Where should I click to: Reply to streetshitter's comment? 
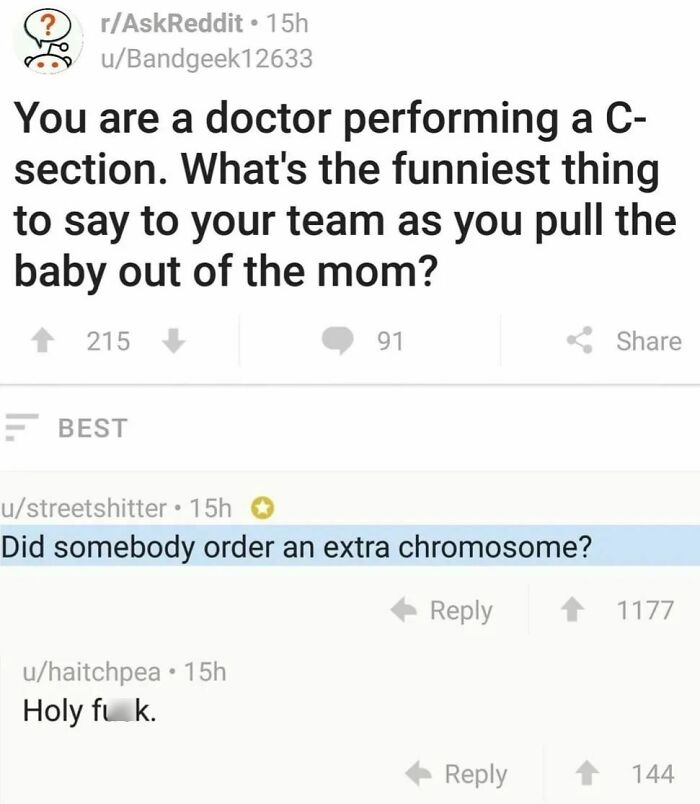coord(445,610)
